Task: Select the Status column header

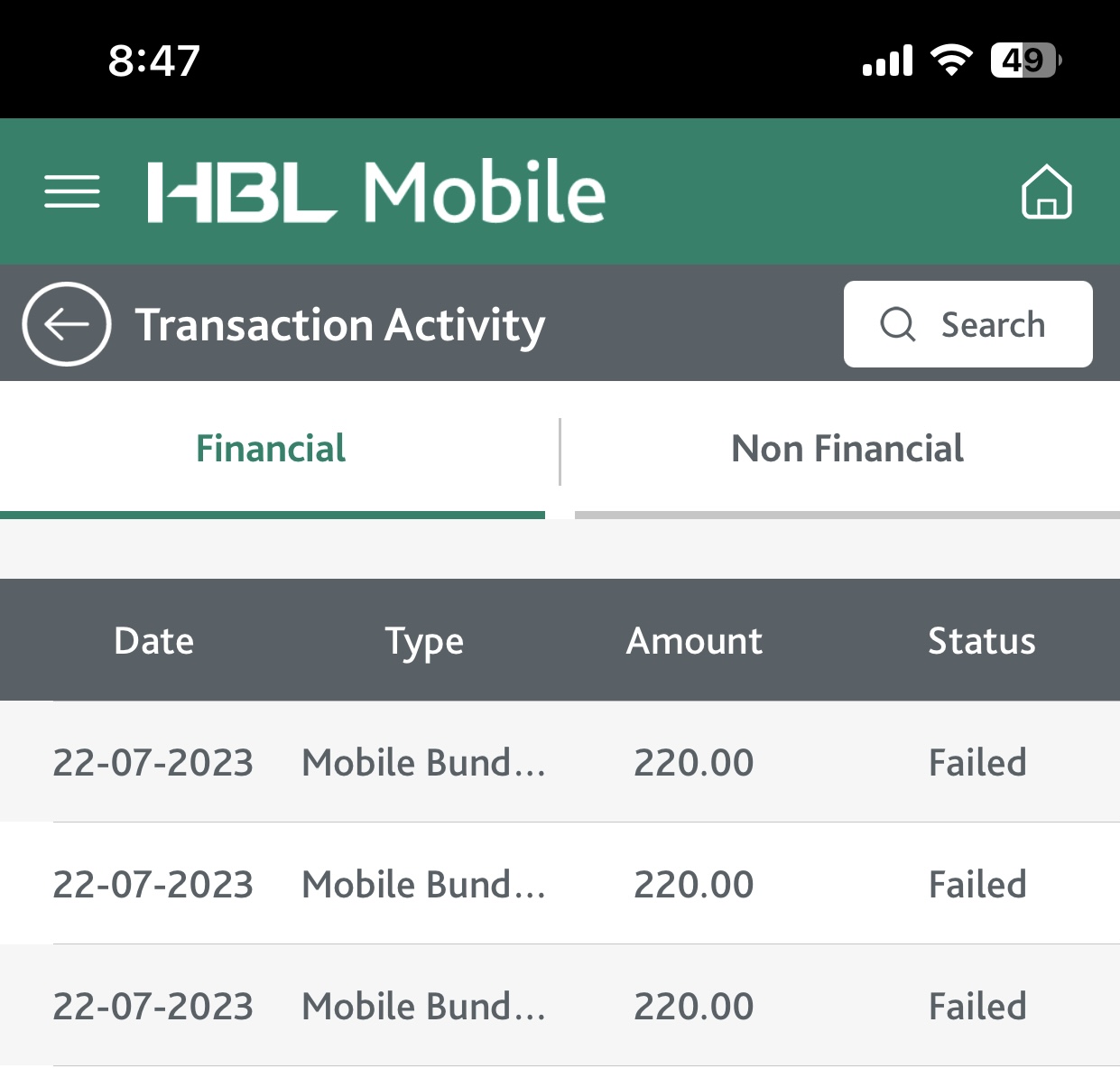Action: (982, 641)
